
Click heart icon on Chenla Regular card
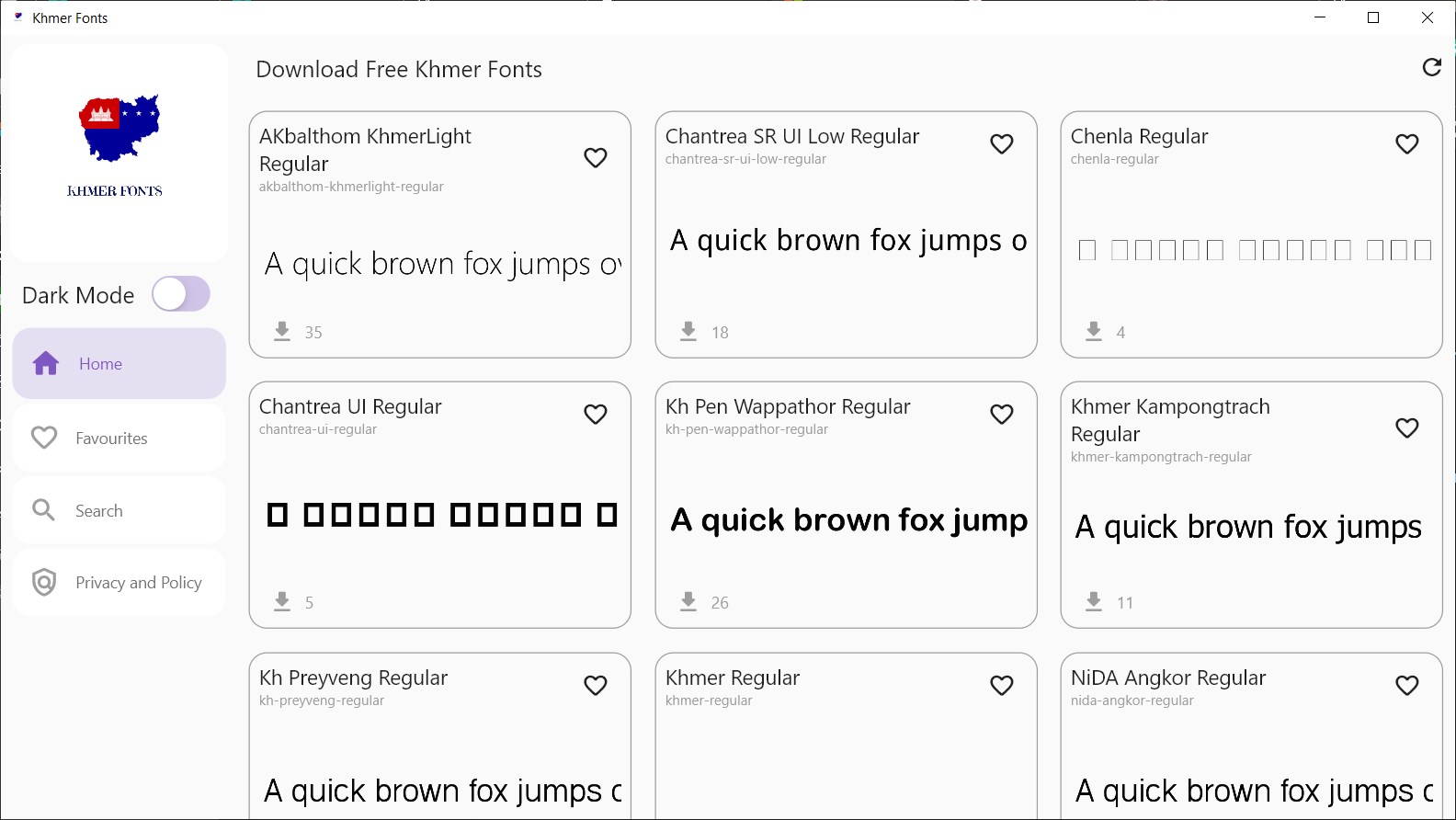1407,144
